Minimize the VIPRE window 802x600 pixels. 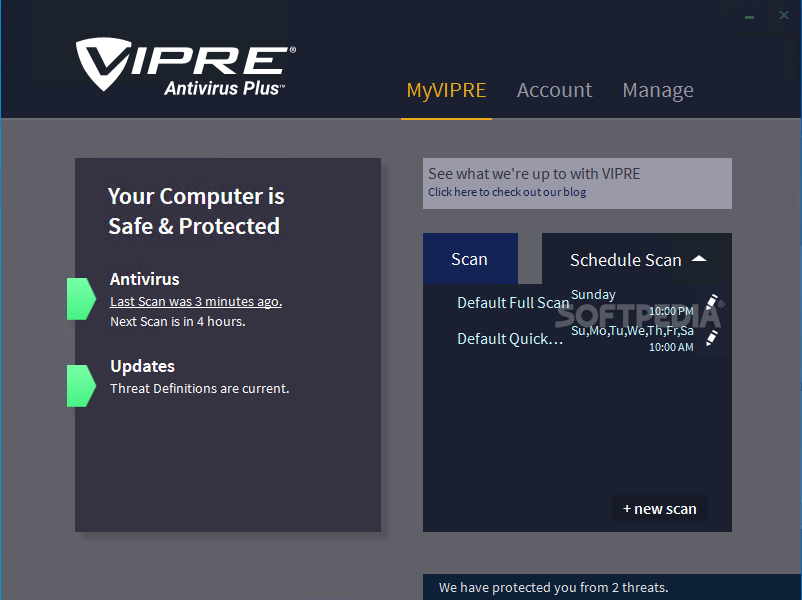[749, 16]
